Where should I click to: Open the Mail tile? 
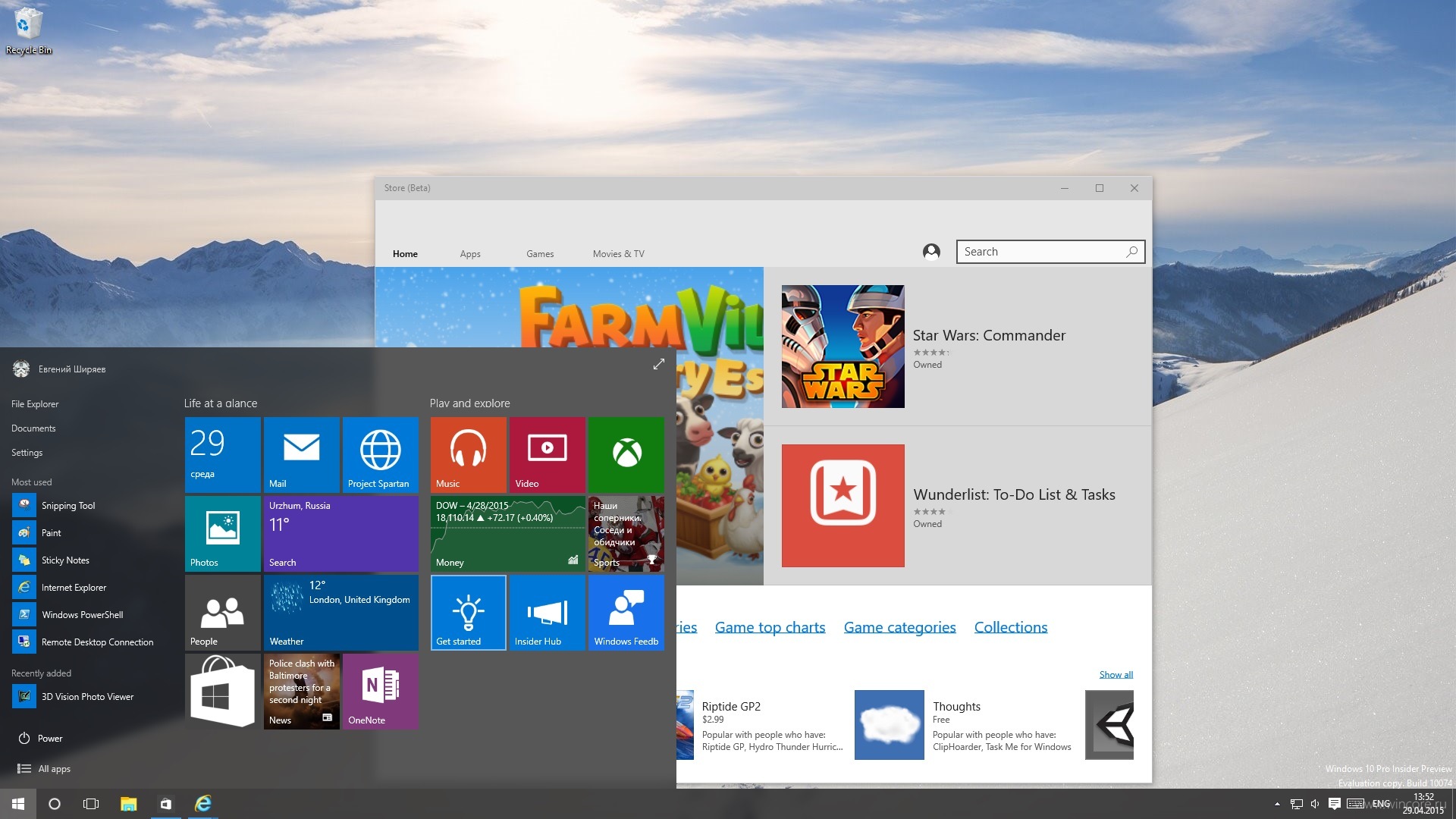[301, 455]
